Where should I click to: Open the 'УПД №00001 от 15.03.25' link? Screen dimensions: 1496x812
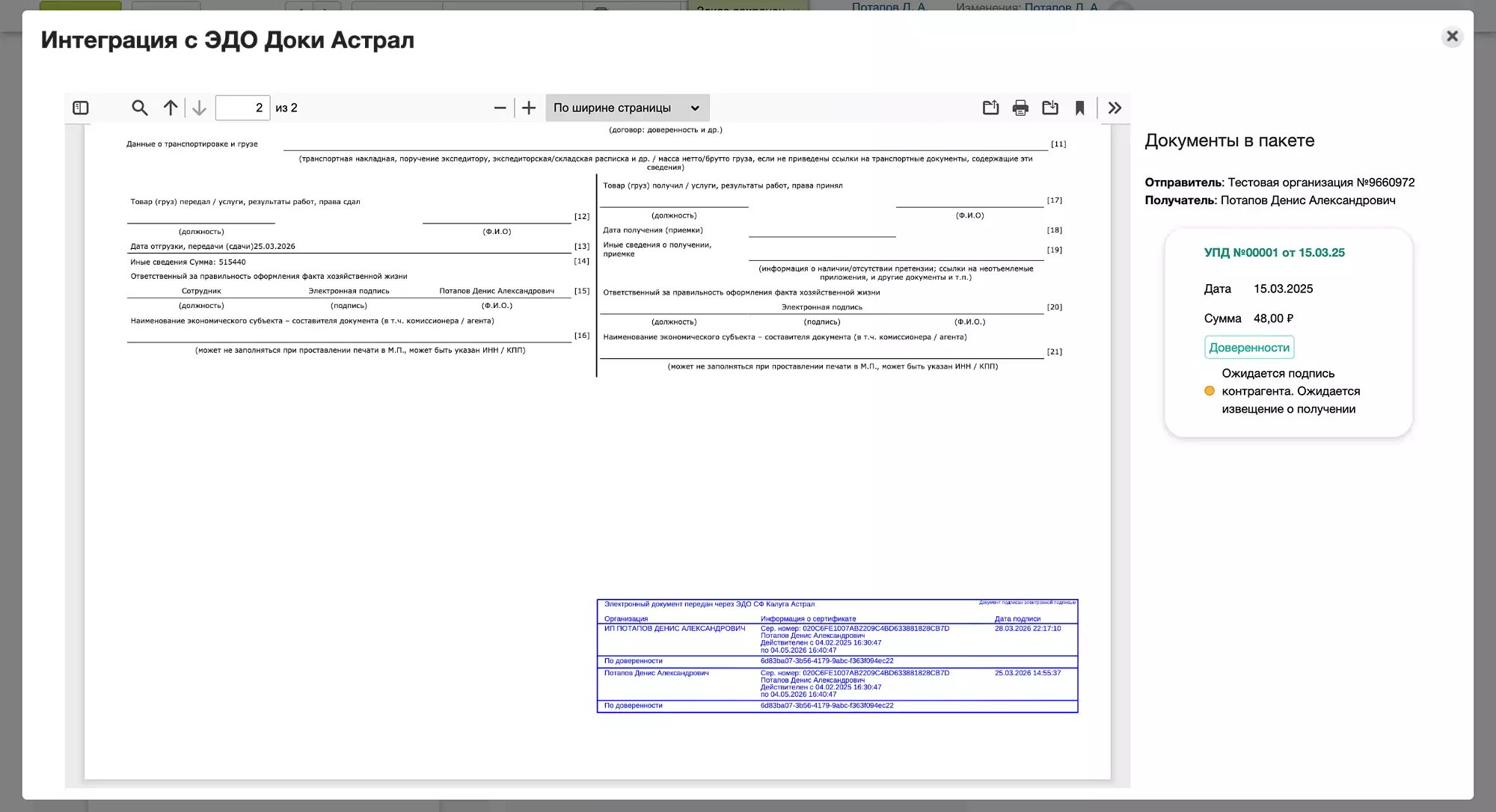click(1274, 253)
